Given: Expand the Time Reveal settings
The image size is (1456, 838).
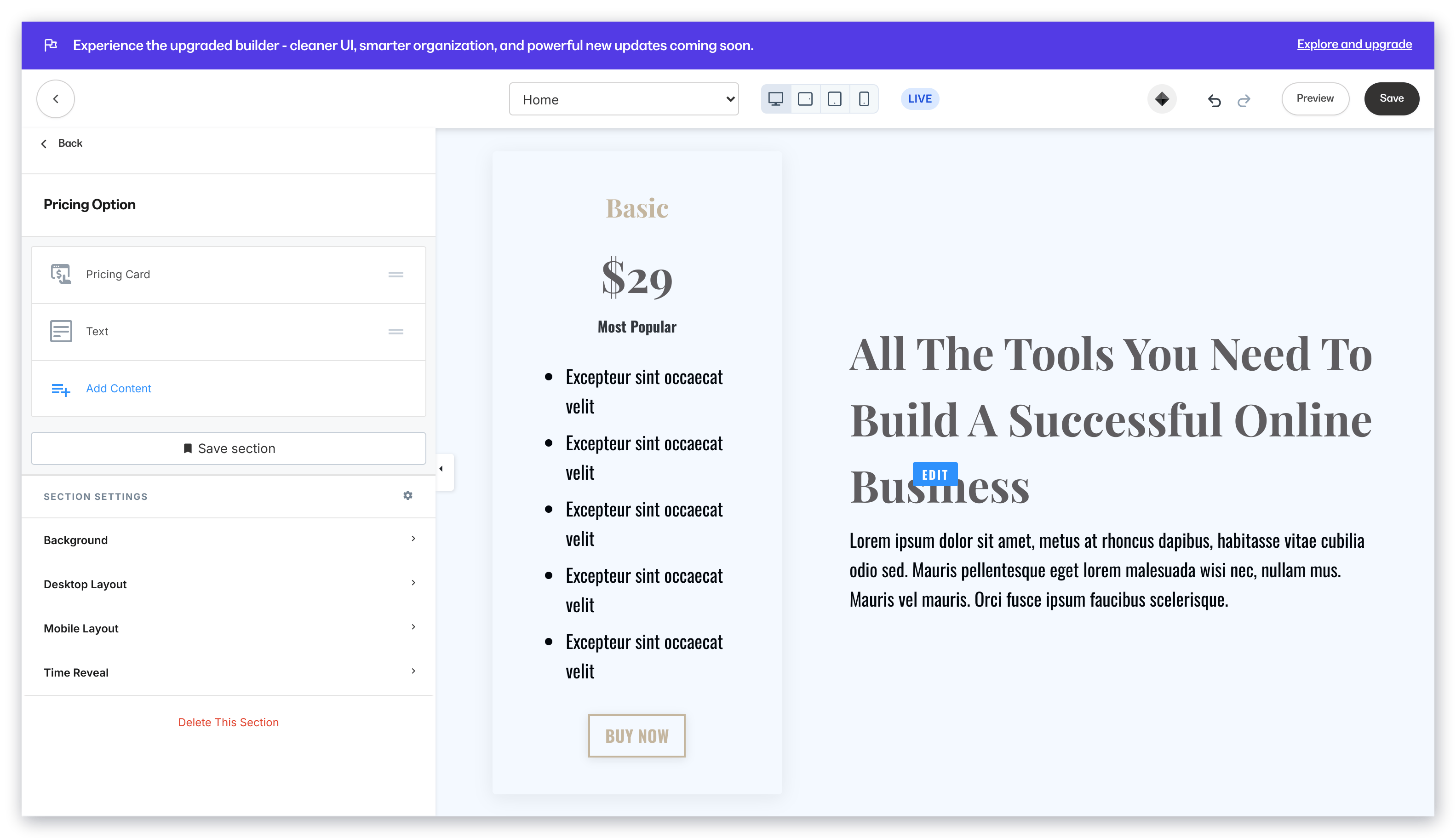Looking at the screenshot, I should 229,672.
